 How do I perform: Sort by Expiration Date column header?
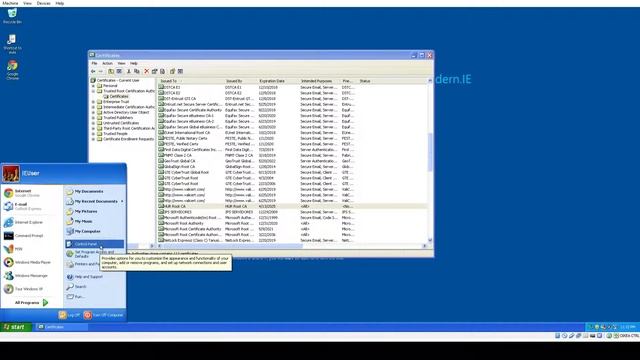pyautogui.click(x=278, y=81)
